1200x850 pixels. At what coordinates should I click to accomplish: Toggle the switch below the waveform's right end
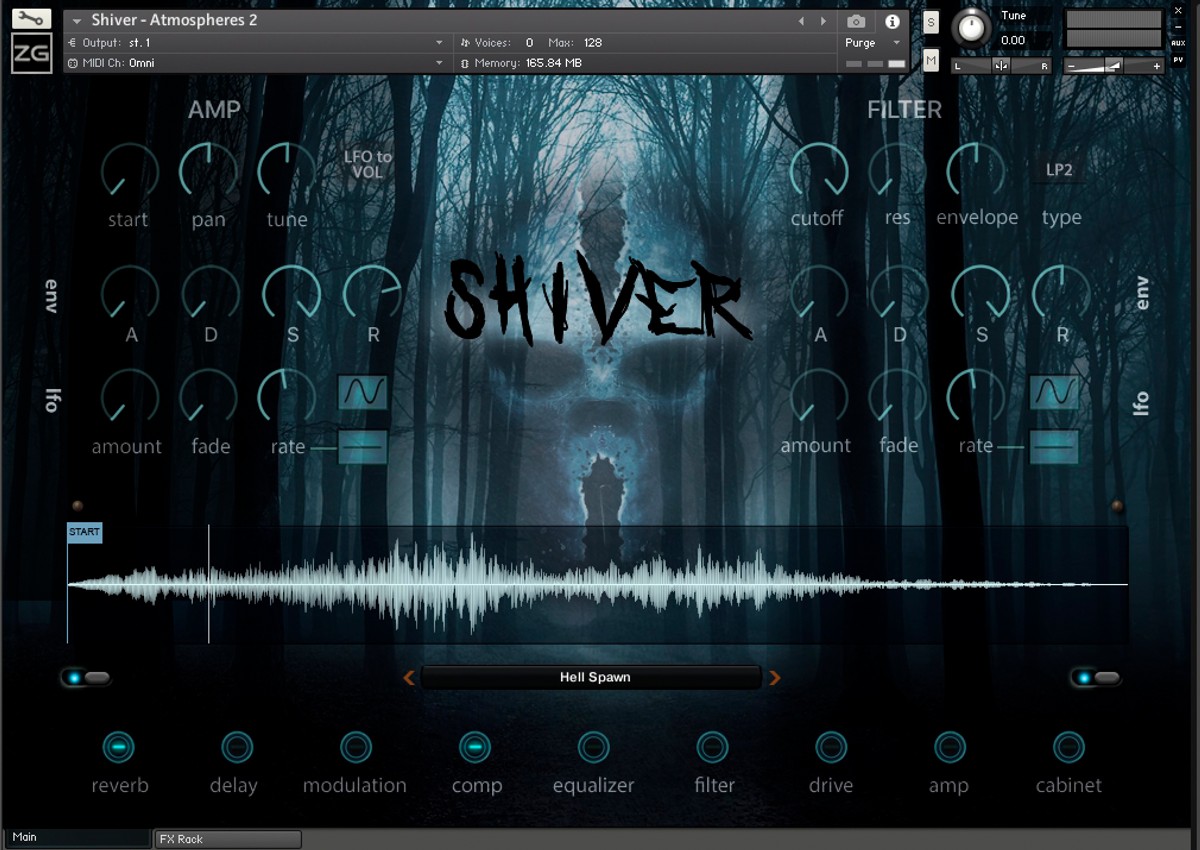[x=1096, y=678]
